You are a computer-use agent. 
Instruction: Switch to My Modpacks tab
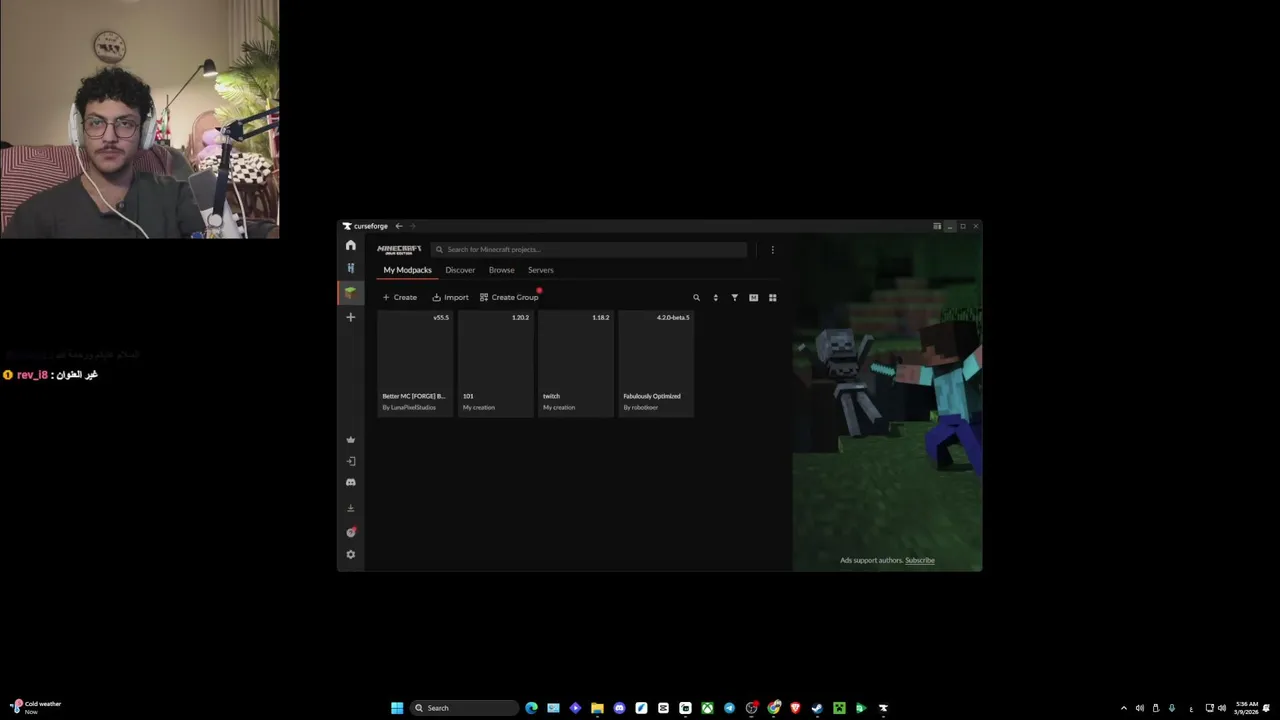click(407, 270)
